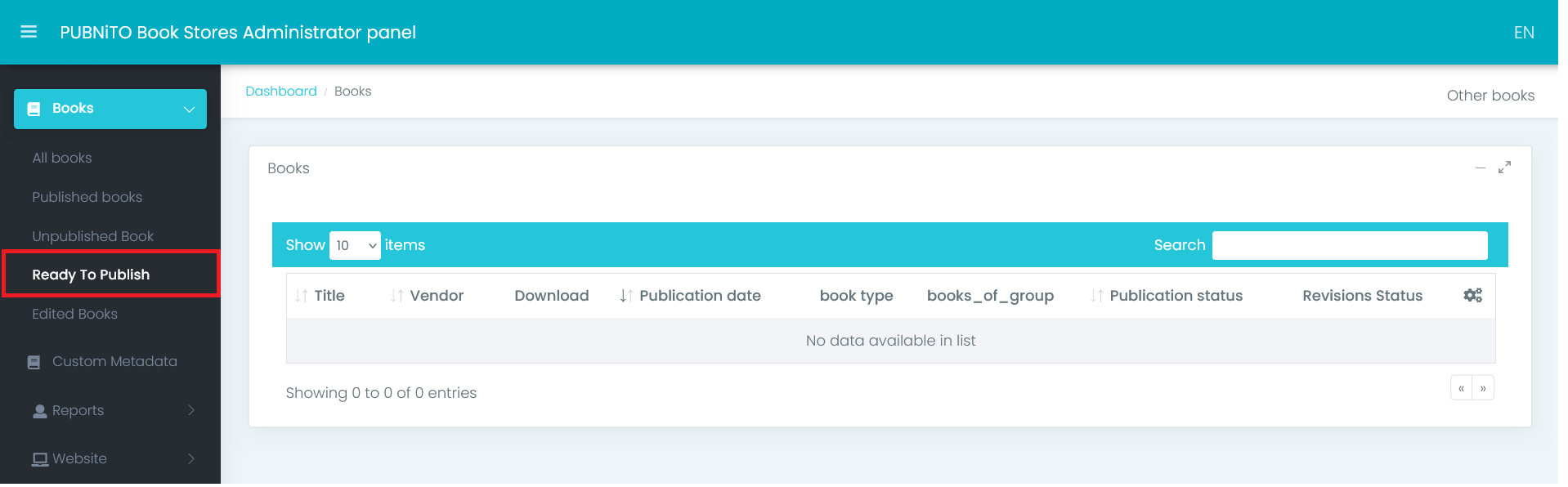
Task: Open table column settings gears icon
Action: pyautogui.click(x=1472, y=296)
